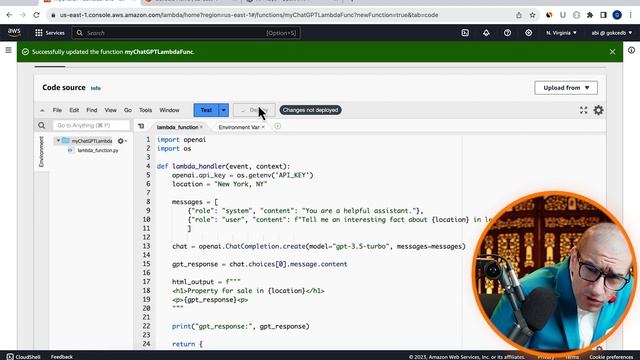Add a new editor tab with plus icon
This screenshot has width=640, height=360.
coord(278,127)
